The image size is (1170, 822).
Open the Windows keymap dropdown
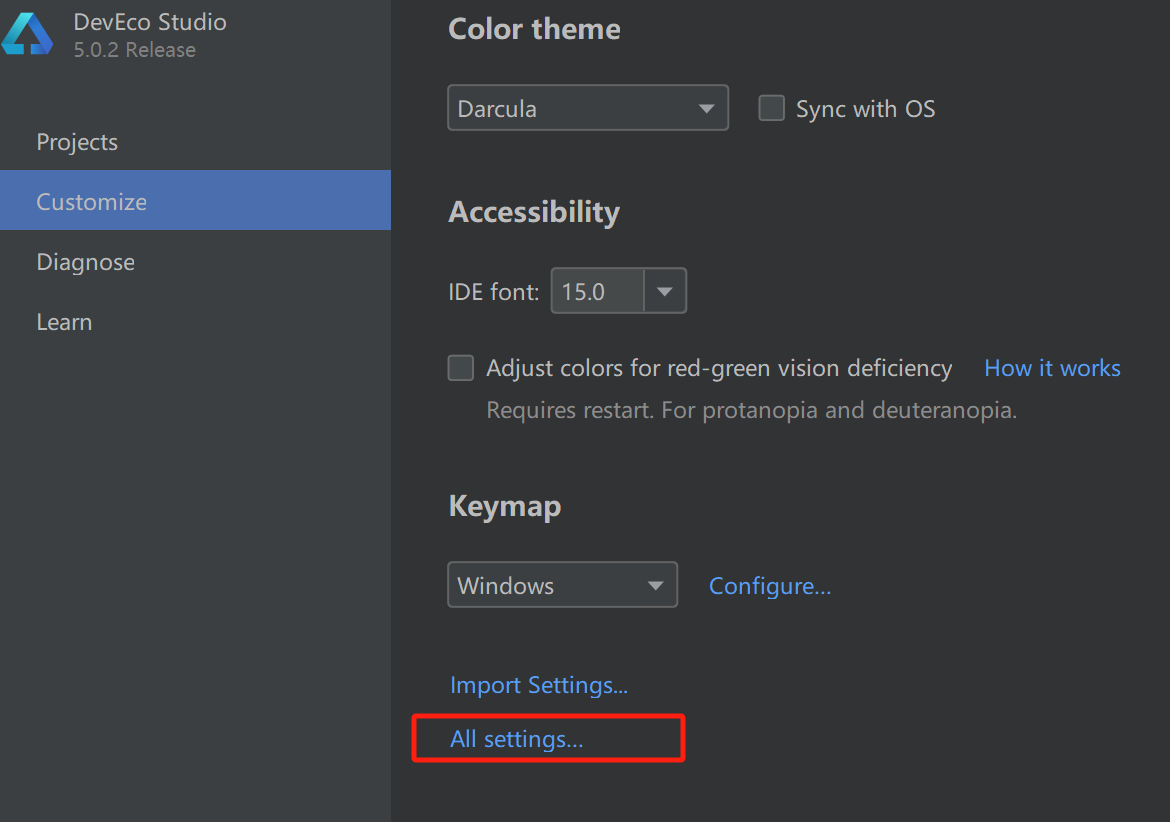562,585
